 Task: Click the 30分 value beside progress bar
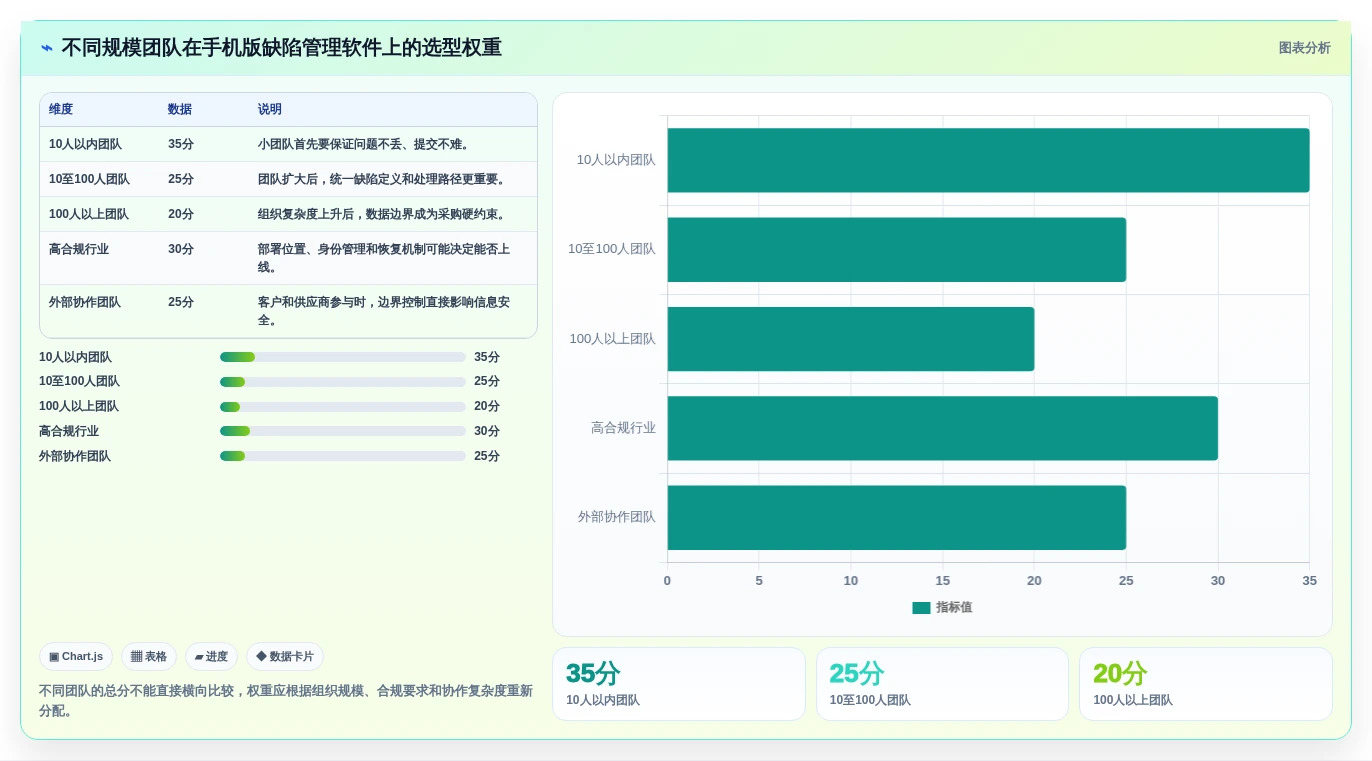pyautogui.click(x=487, y=431)
